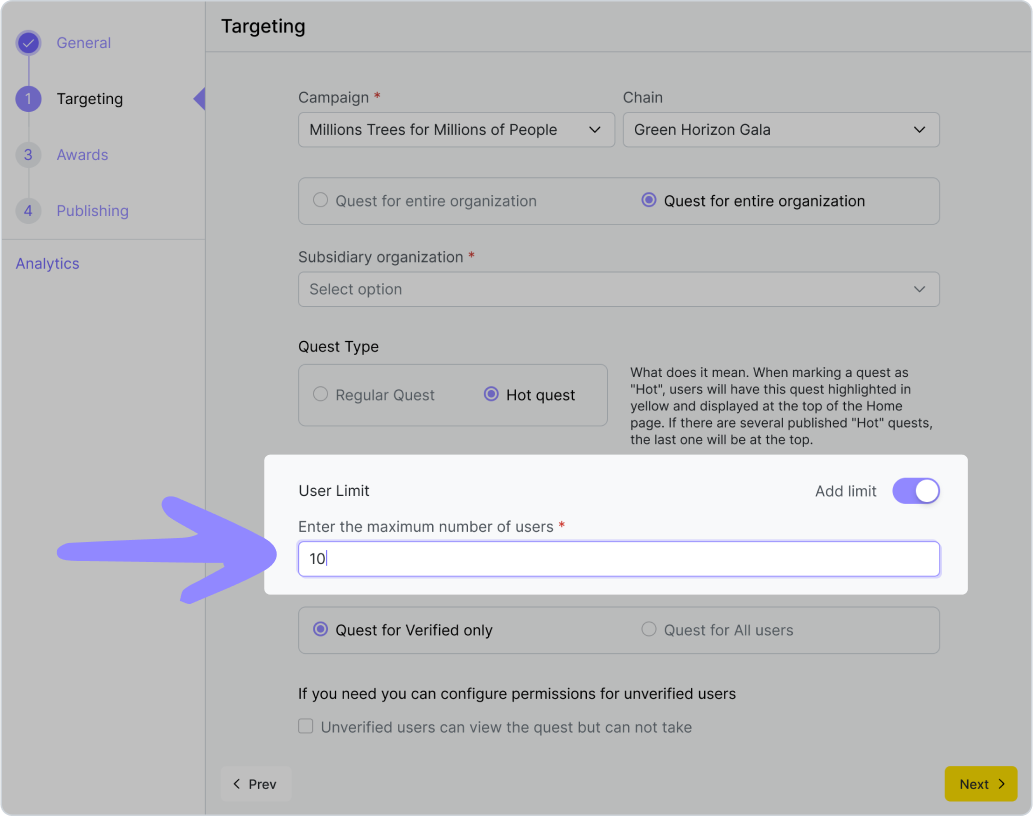
Task: Toggle off the Add limit switch
Action: click(x=916, y=491)
